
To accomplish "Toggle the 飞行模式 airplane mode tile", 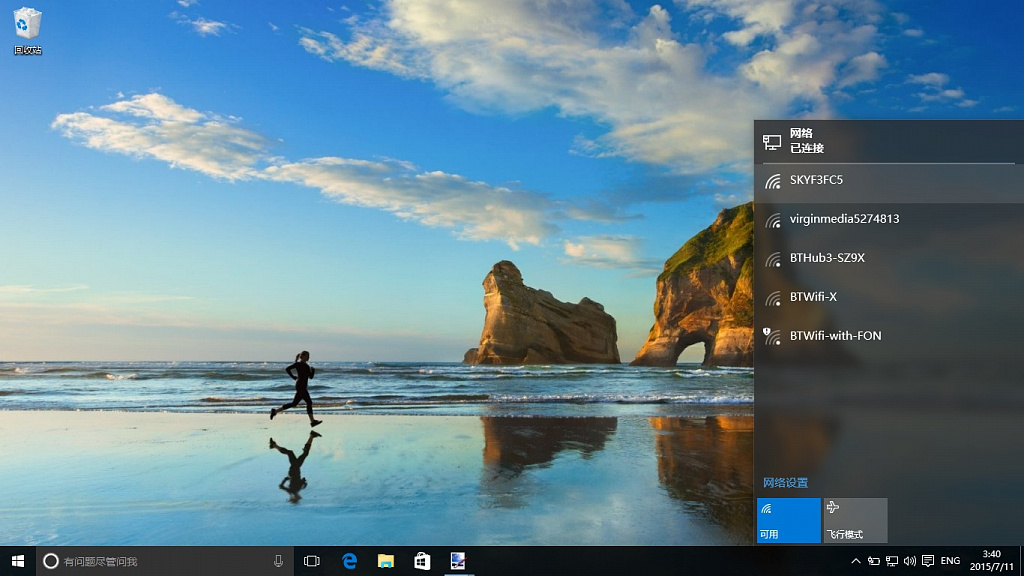I will (x=856, y=520).
